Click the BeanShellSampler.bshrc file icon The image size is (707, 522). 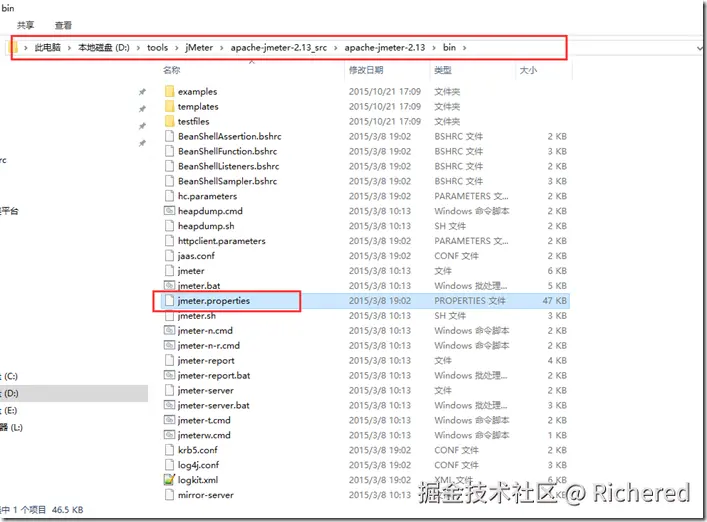click(x=170, y=181)
